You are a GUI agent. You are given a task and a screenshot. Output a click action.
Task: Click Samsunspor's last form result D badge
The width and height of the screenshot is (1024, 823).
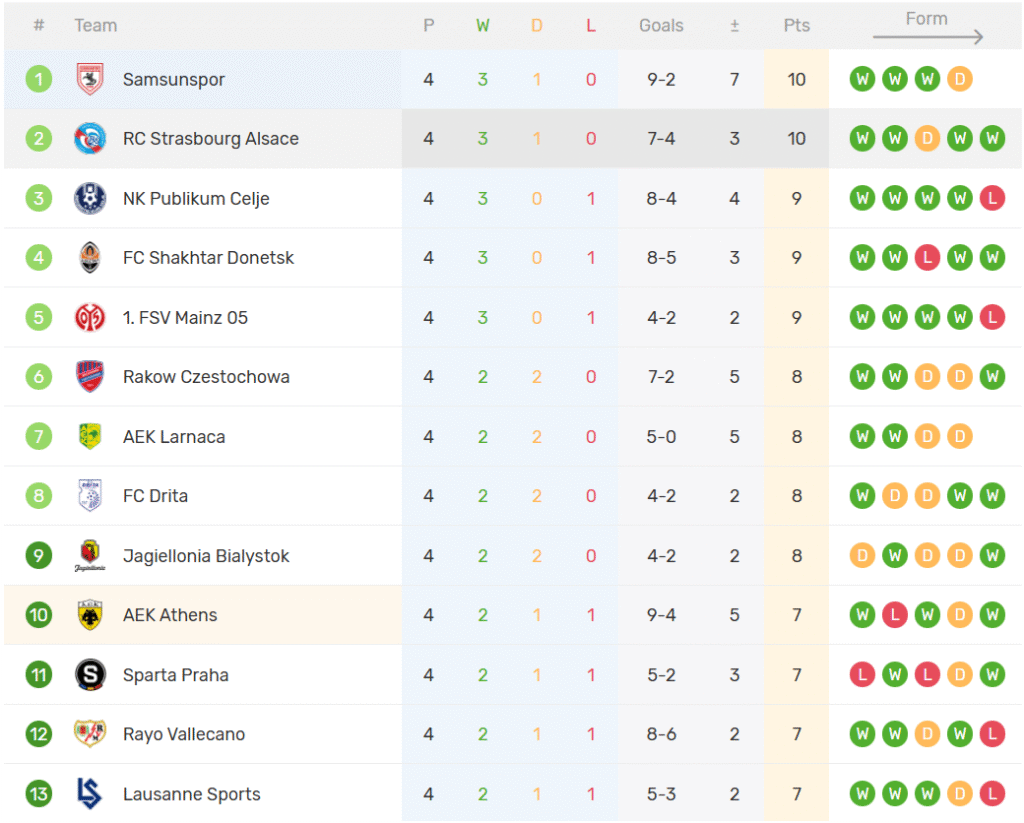tap(959, 79)
